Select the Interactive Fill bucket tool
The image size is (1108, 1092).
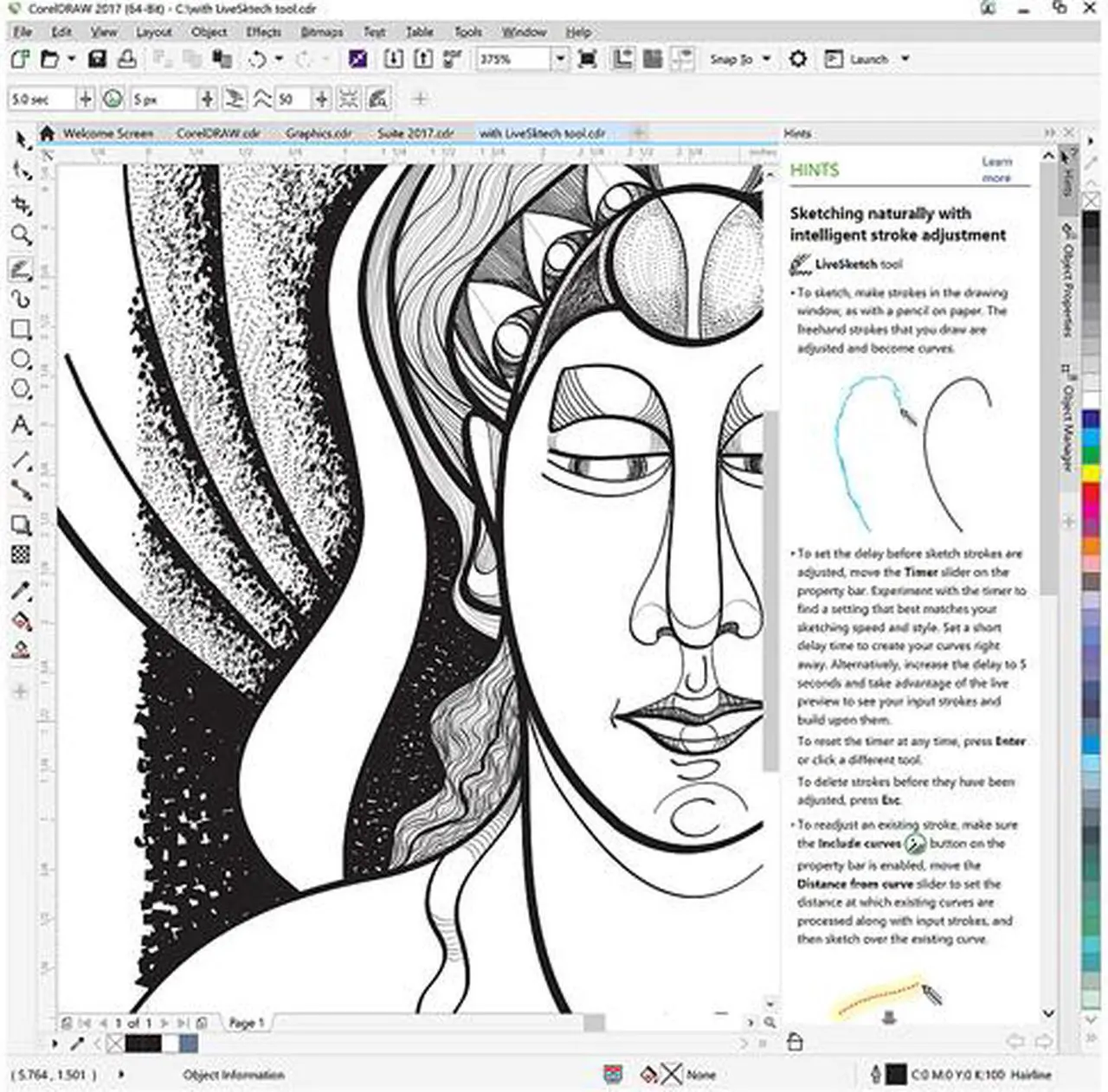(21, 620)
